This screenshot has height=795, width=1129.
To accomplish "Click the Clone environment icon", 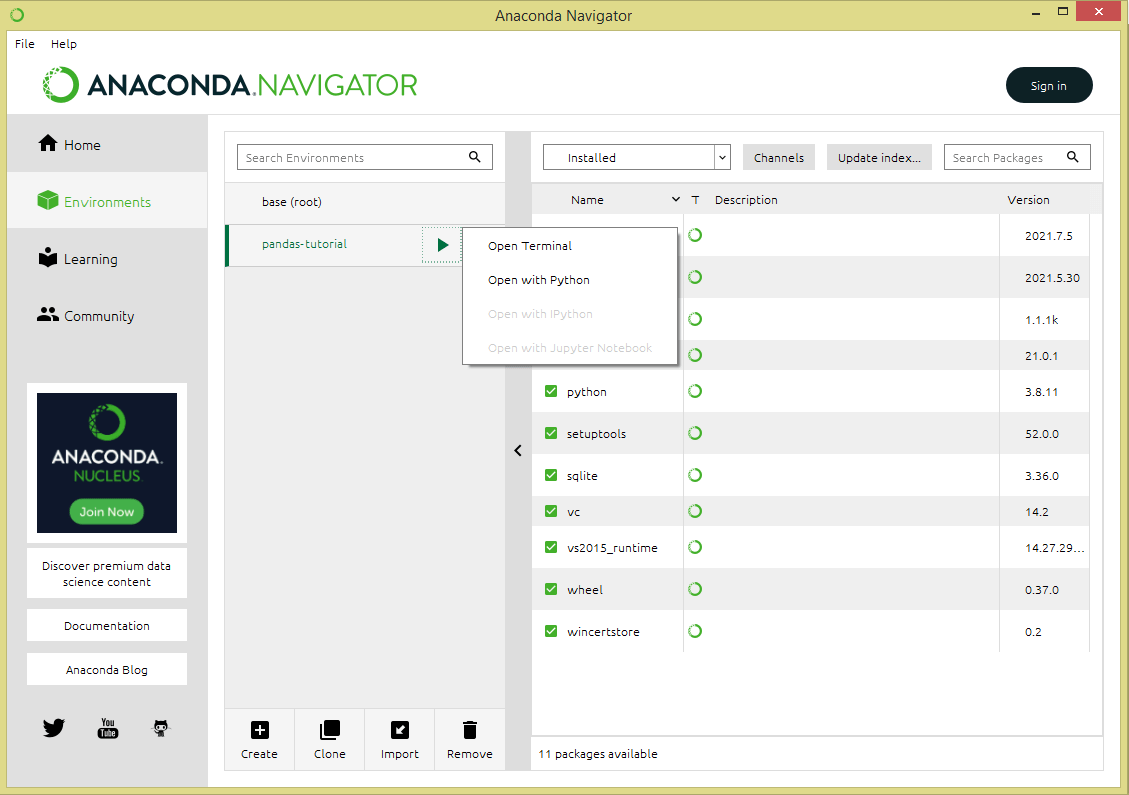I will tap(330, 730).
